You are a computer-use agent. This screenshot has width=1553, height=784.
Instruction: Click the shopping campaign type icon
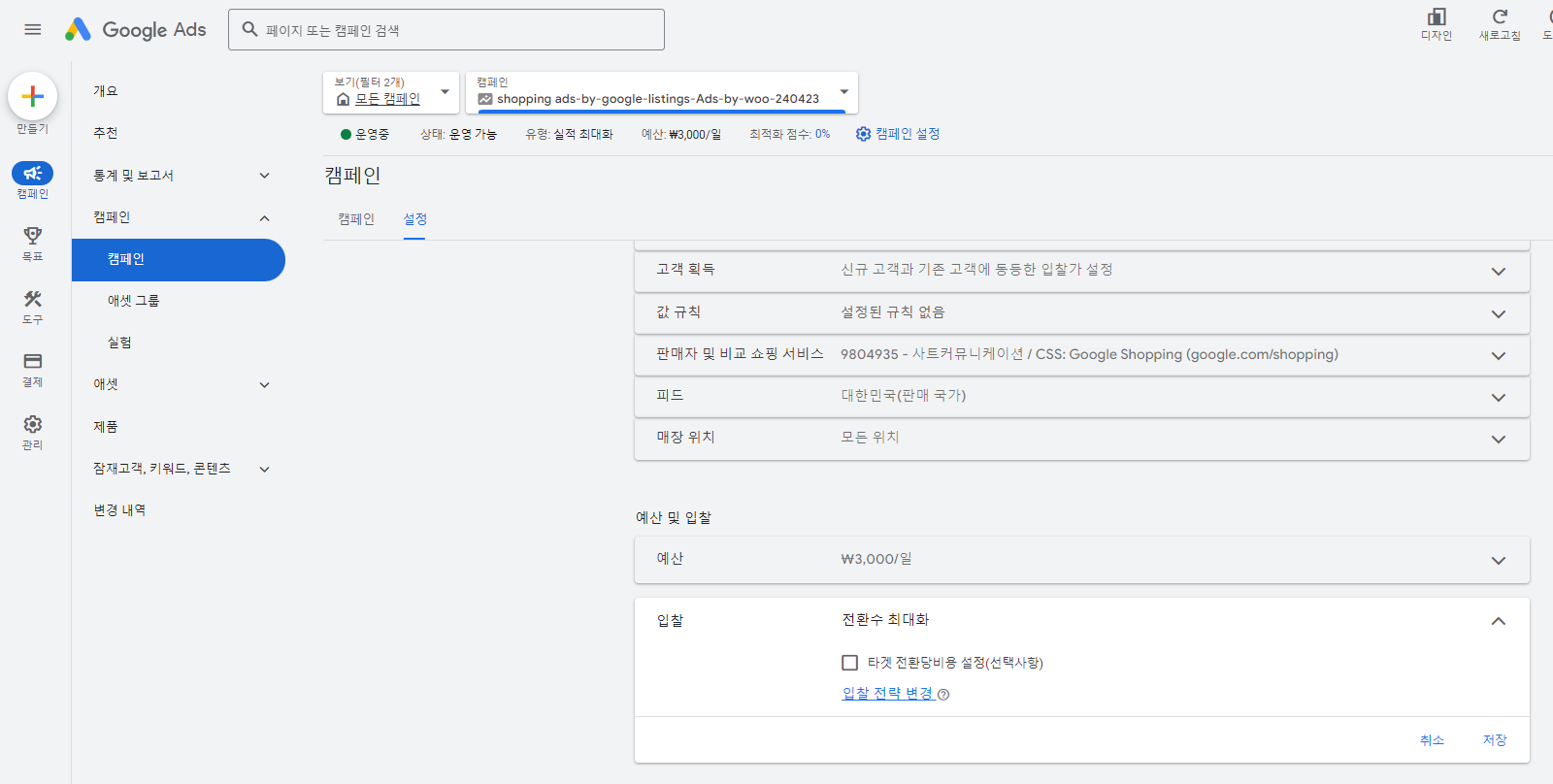(485, 99)
